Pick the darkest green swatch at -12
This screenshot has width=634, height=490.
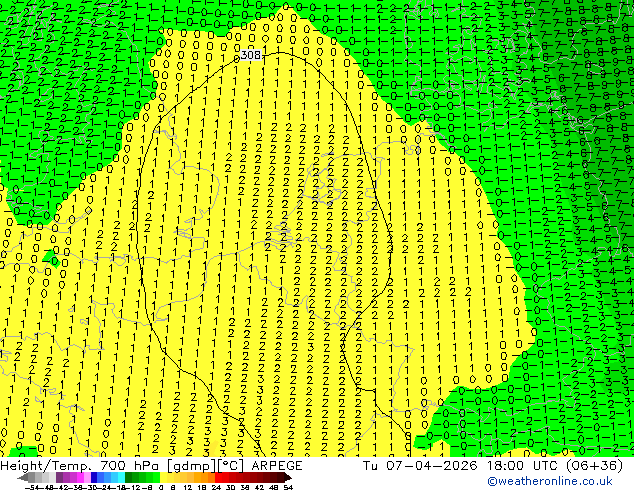click(x=129, y=477)
